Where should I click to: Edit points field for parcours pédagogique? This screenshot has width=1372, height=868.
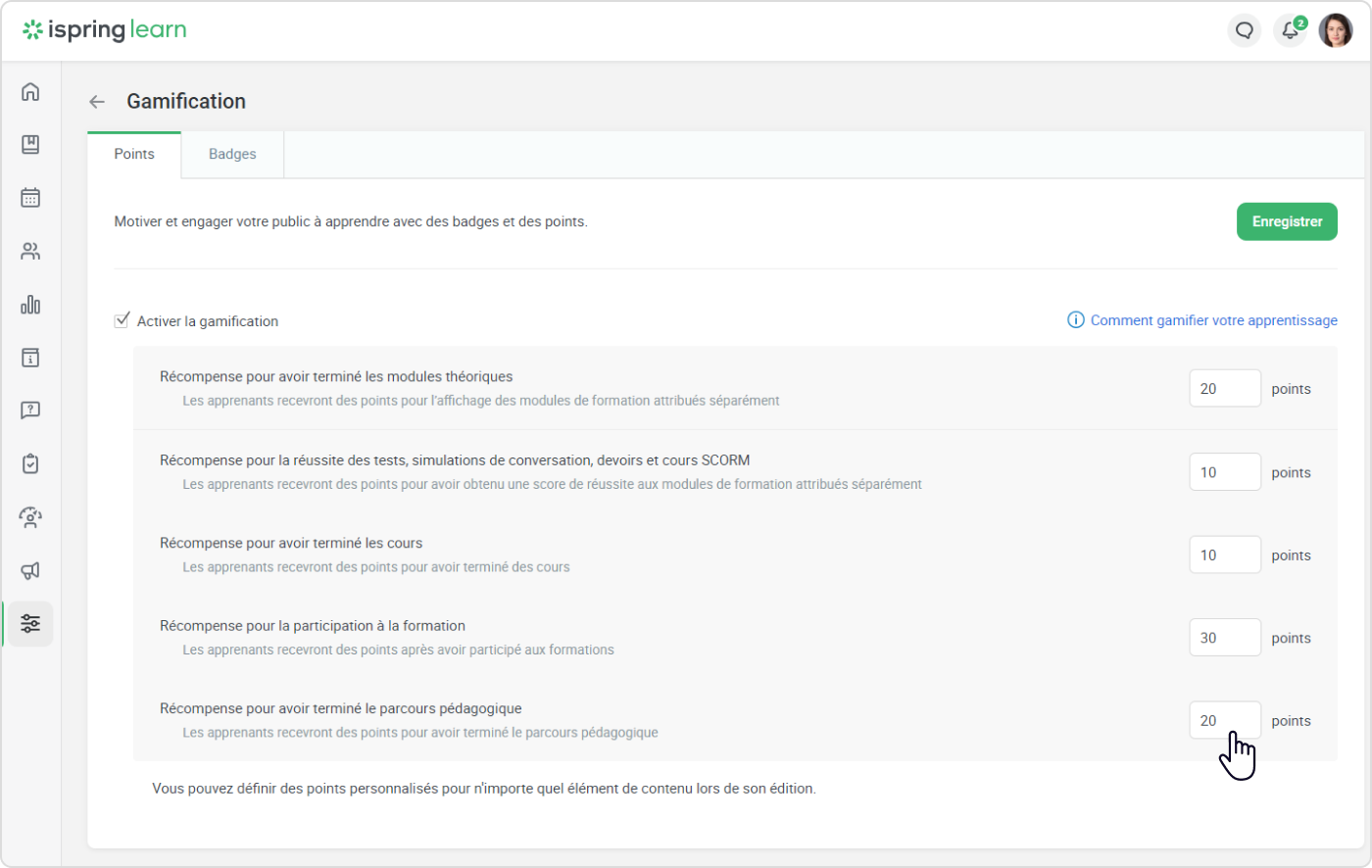coord(1225,721)
